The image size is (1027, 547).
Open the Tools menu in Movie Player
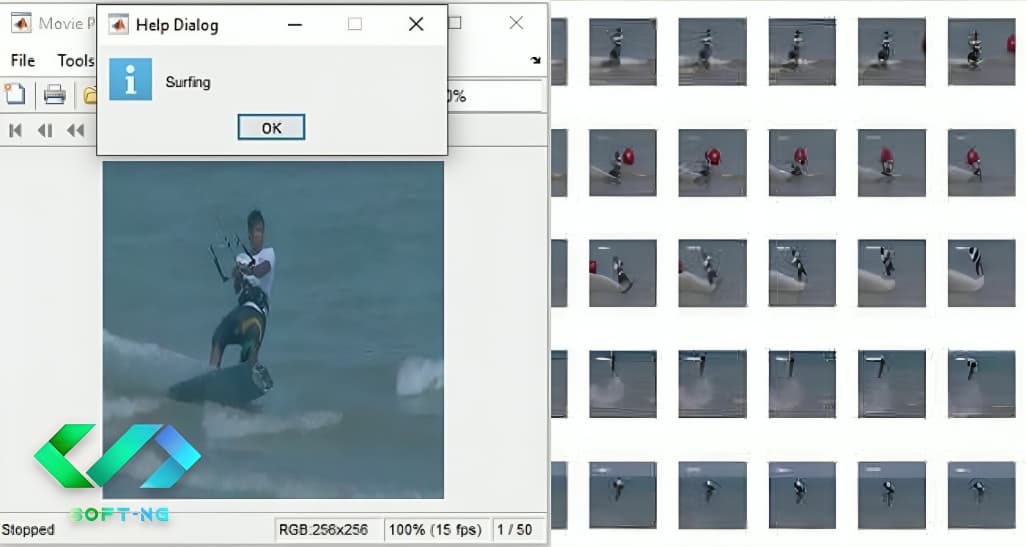point(76,60)
